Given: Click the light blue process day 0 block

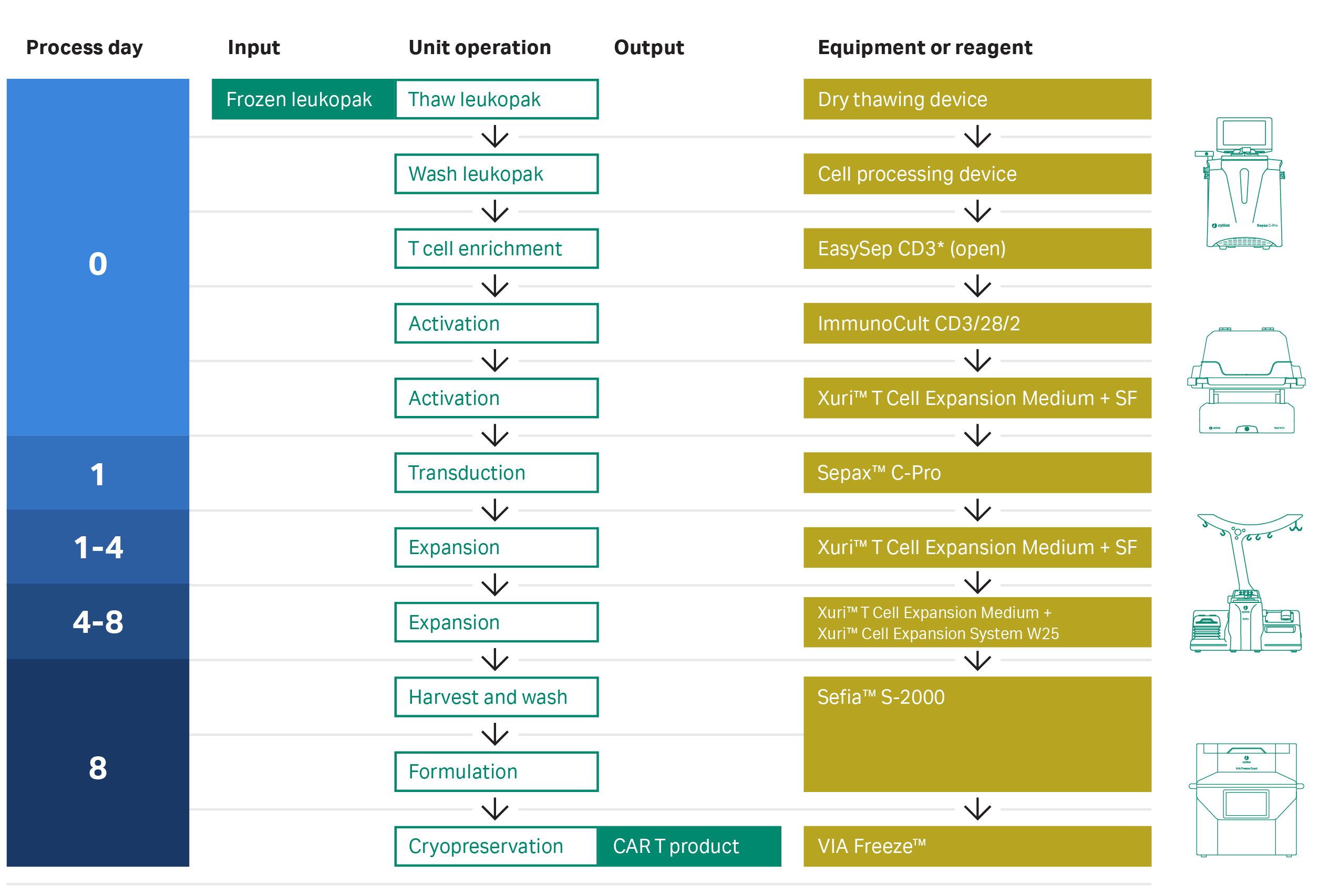Looking at the screenshot, I should point(98,257).
